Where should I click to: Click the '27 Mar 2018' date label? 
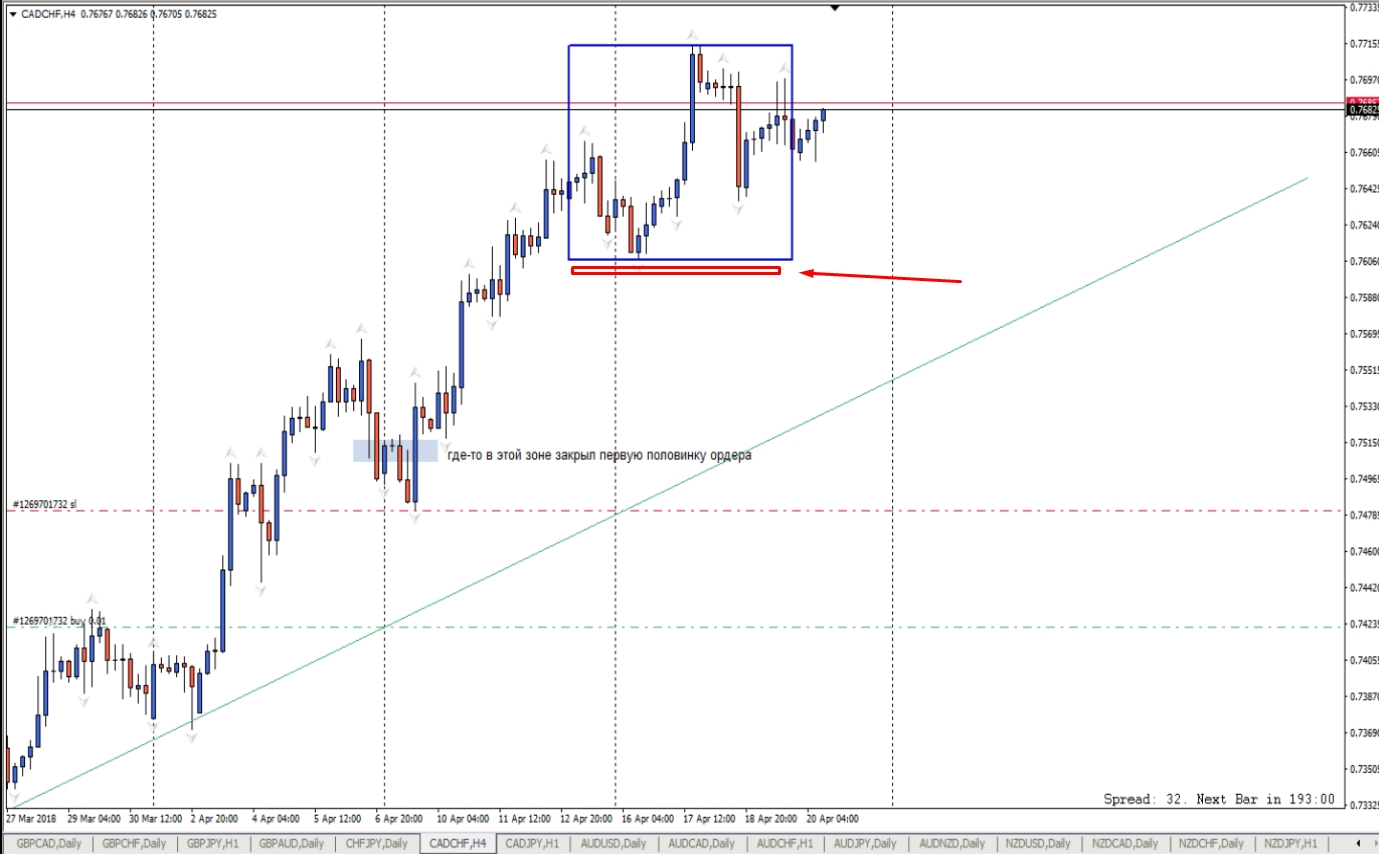(32, 818)
